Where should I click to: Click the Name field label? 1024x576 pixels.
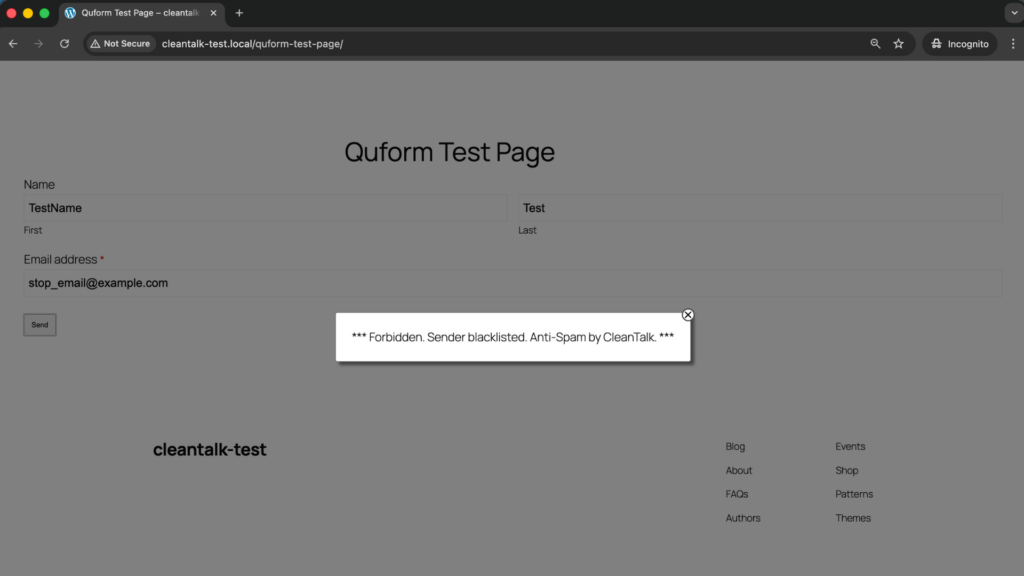coord(39,185)
